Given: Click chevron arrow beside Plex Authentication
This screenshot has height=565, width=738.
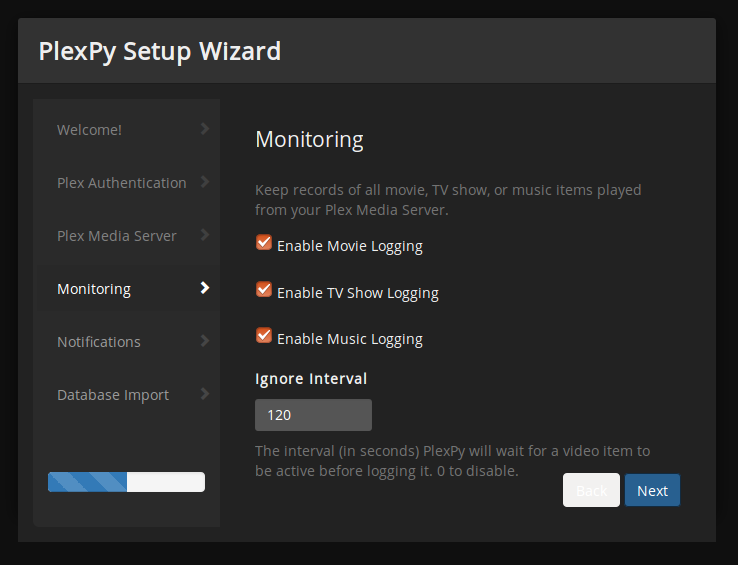Looking at the screenshot, I should coord(205,182).
